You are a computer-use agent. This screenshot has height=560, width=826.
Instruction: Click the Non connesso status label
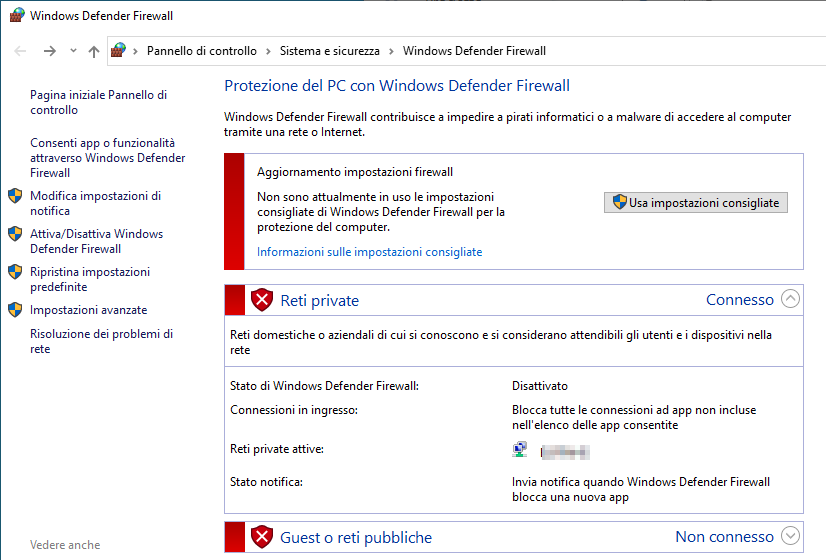click(x=724, y=536)
